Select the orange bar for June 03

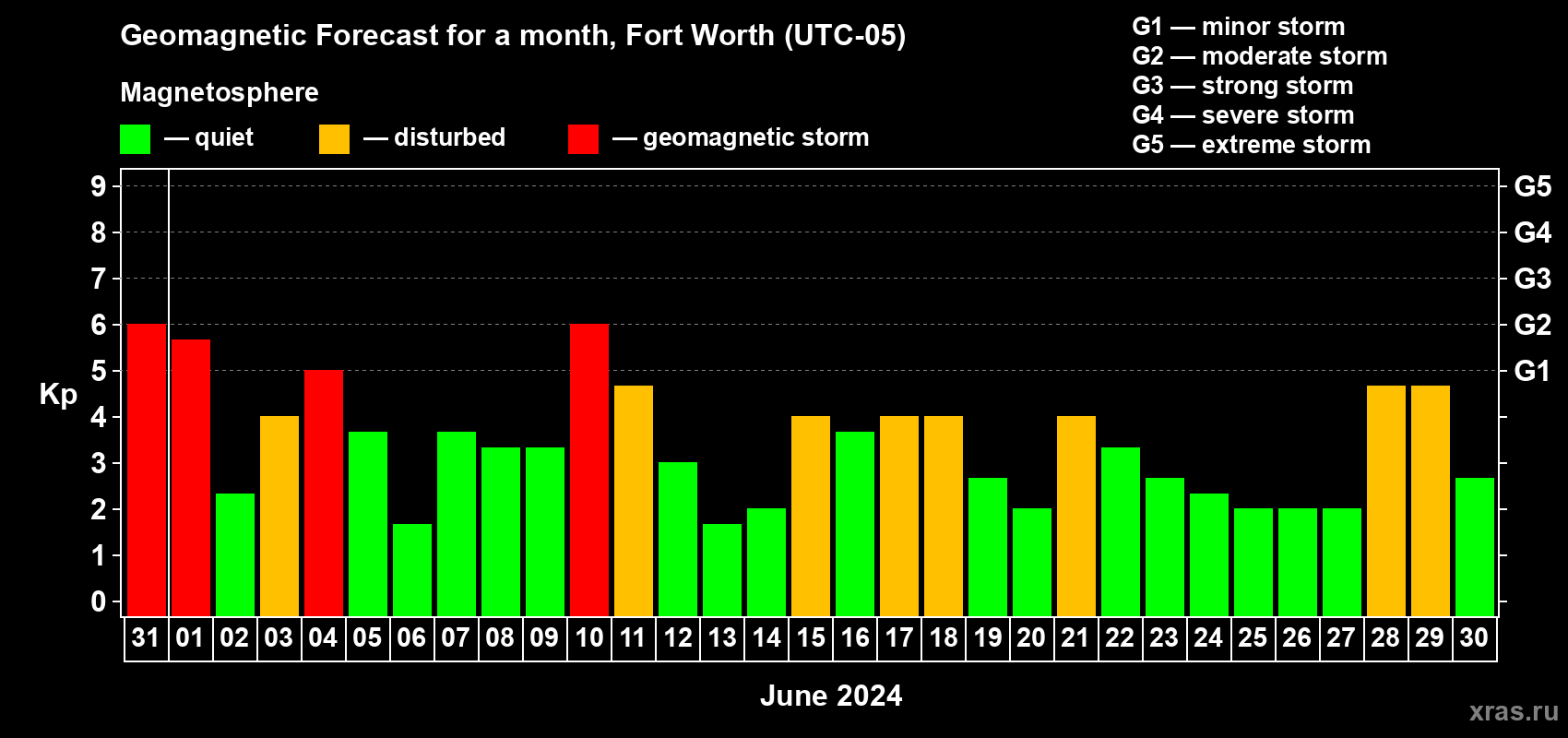click(279, 516)
